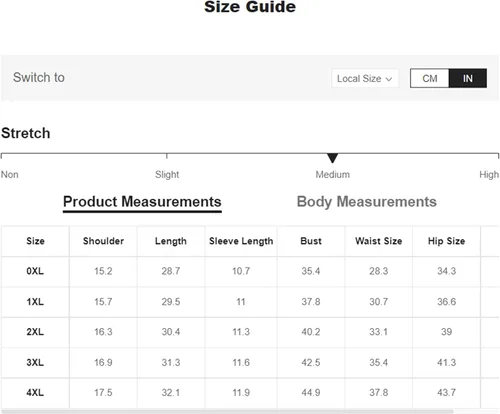Viewport: 500px width, 414px height.
Task: Click hip value 39 for 2XL
Action: tap(447, 332)
